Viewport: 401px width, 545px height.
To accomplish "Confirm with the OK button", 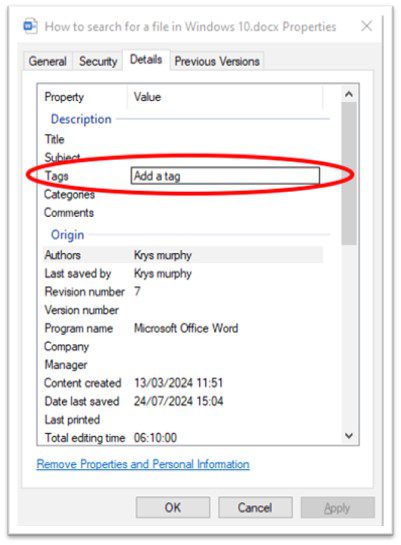I will [173, 508].
